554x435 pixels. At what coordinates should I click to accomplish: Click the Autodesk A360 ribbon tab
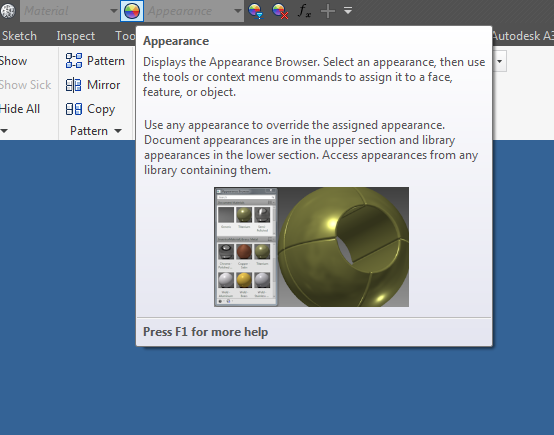[x=522, y=36]
